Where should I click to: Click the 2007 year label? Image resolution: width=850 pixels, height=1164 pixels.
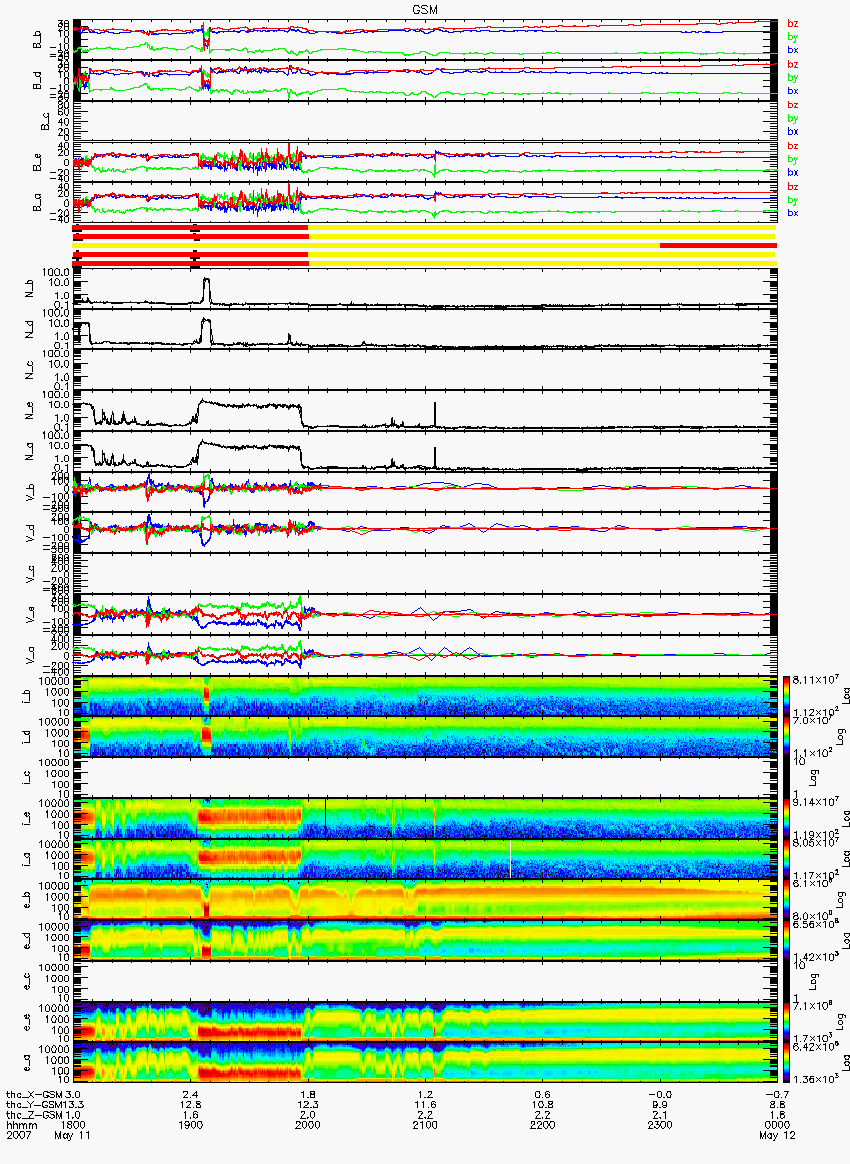click(x=18, y=1135)
